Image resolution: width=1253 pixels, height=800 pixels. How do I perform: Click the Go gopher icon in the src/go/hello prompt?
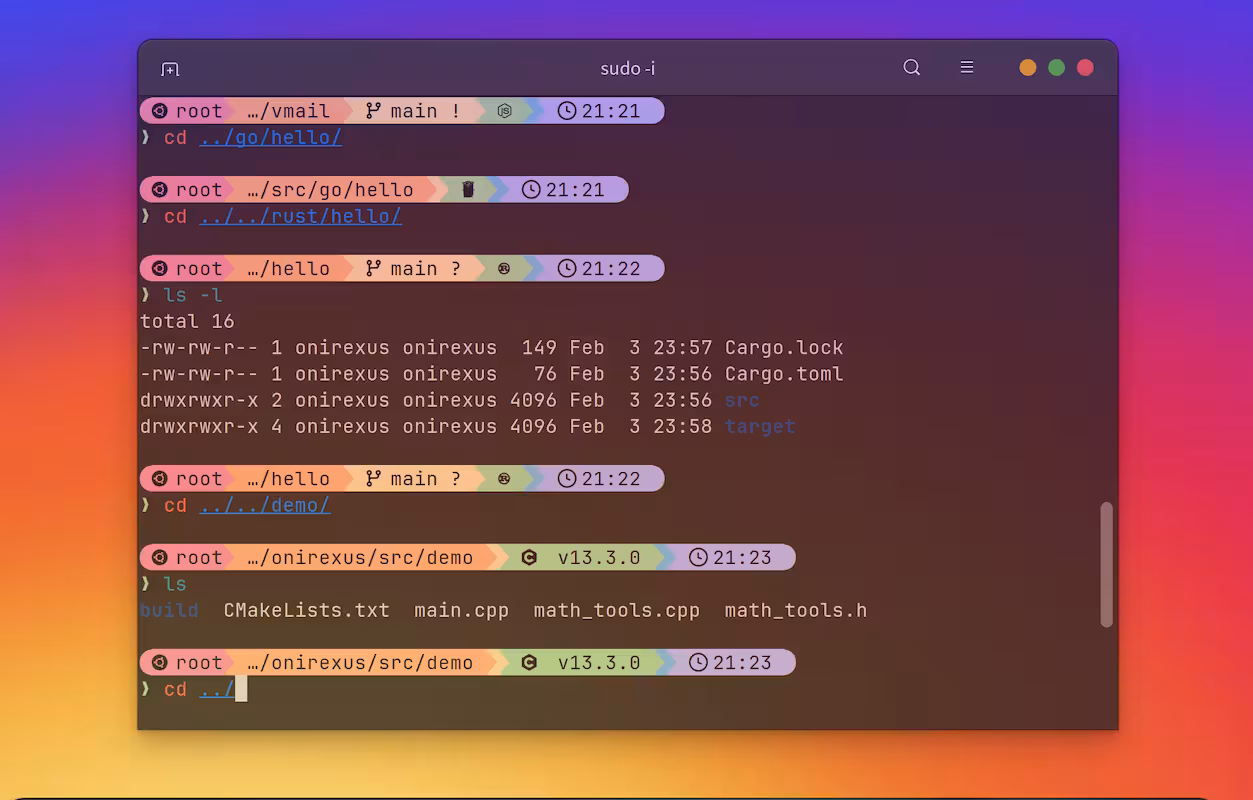[468, 190]
